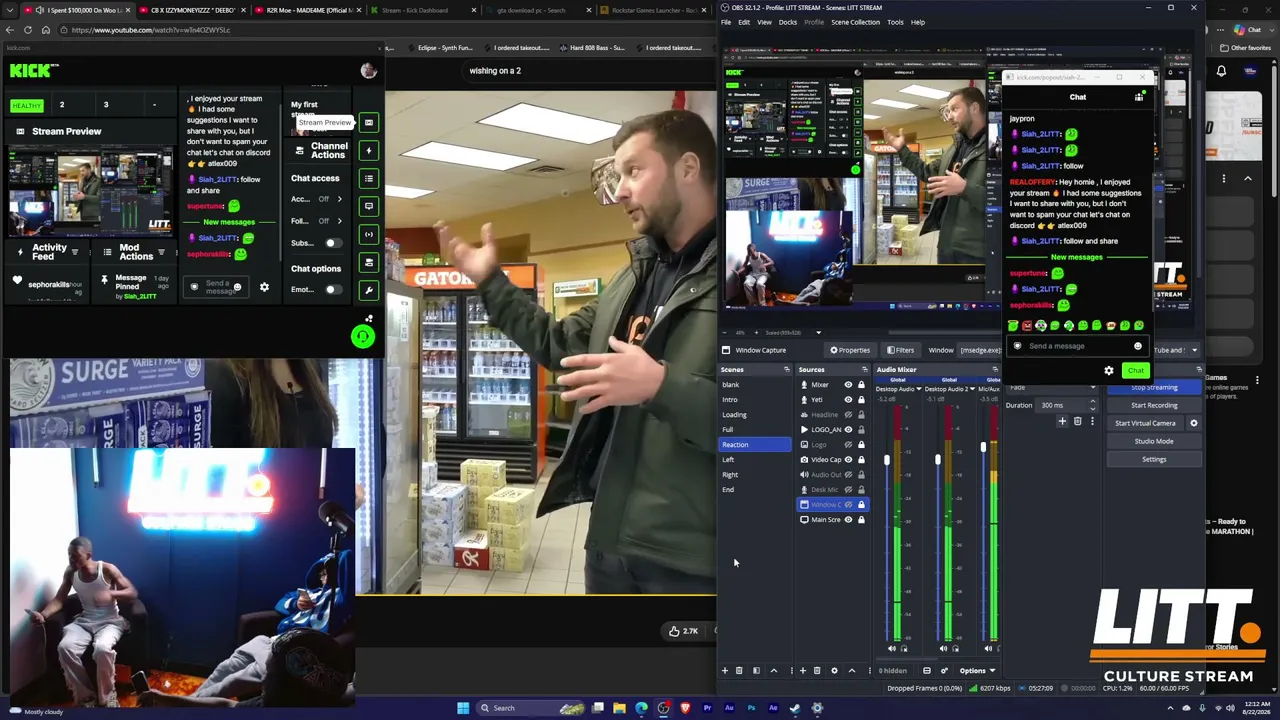The height and width of the screenshot is (720, 1280).
Task: Adjust the Desktop Audio 2 volume fader
Action: [x=937, y=460]
